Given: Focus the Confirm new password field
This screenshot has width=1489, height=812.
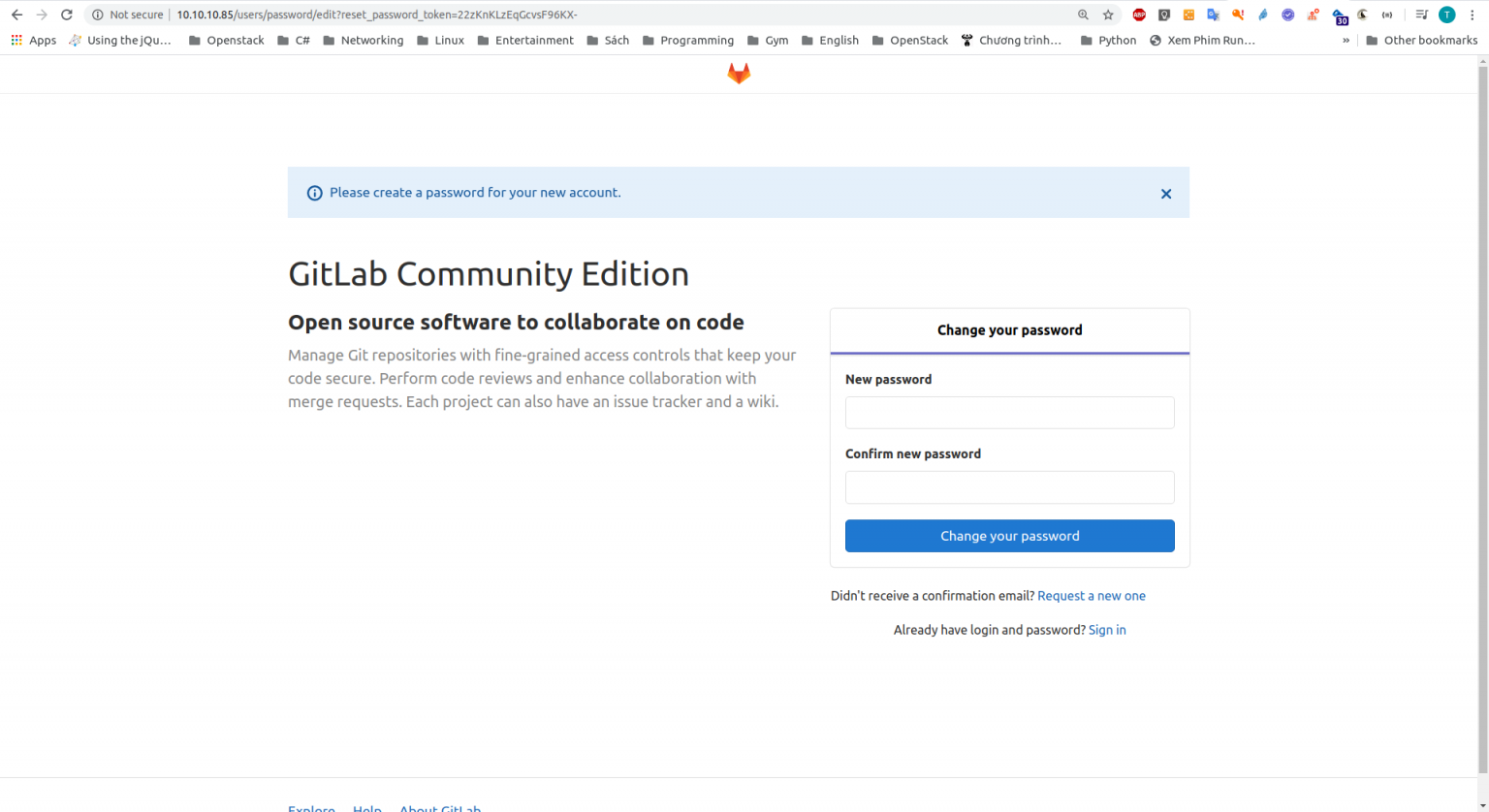Looking at the screenshot, I should click(1009, 487).
